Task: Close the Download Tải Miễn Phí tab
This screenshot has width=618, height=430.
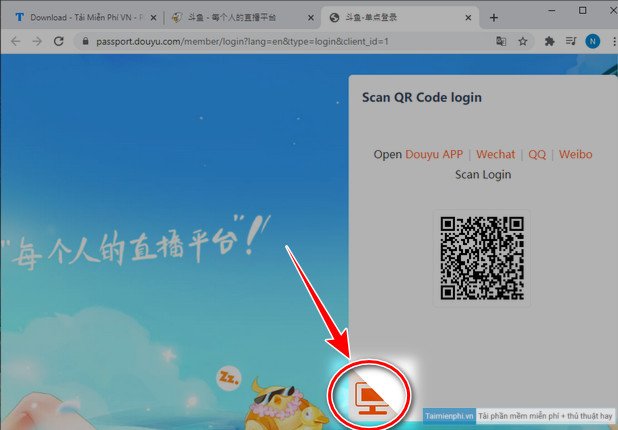Action: (x=153, y=18)
